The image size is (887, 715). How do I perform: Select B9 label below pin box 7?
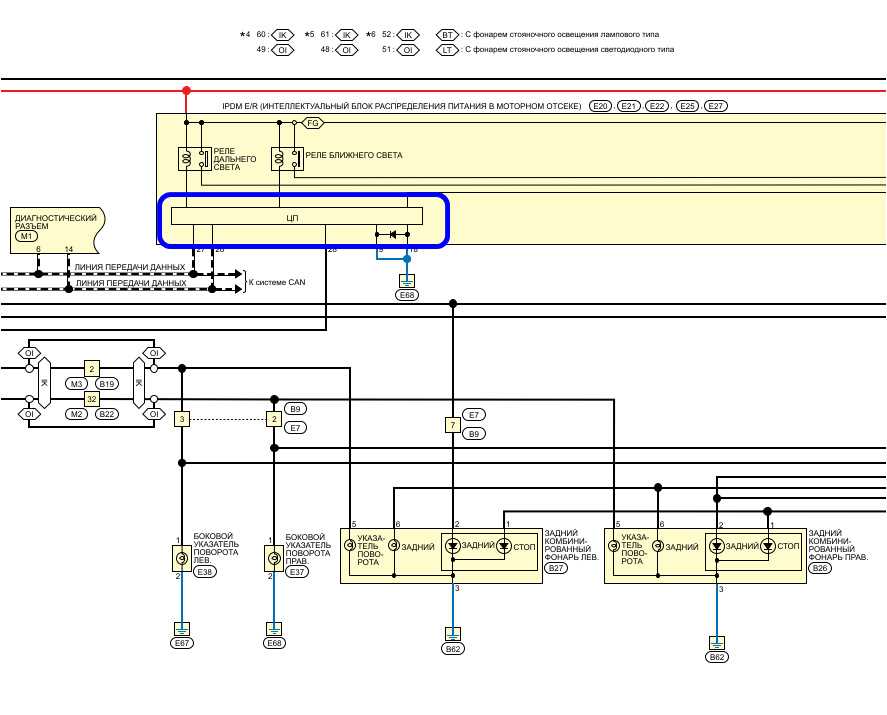point(474,434)
